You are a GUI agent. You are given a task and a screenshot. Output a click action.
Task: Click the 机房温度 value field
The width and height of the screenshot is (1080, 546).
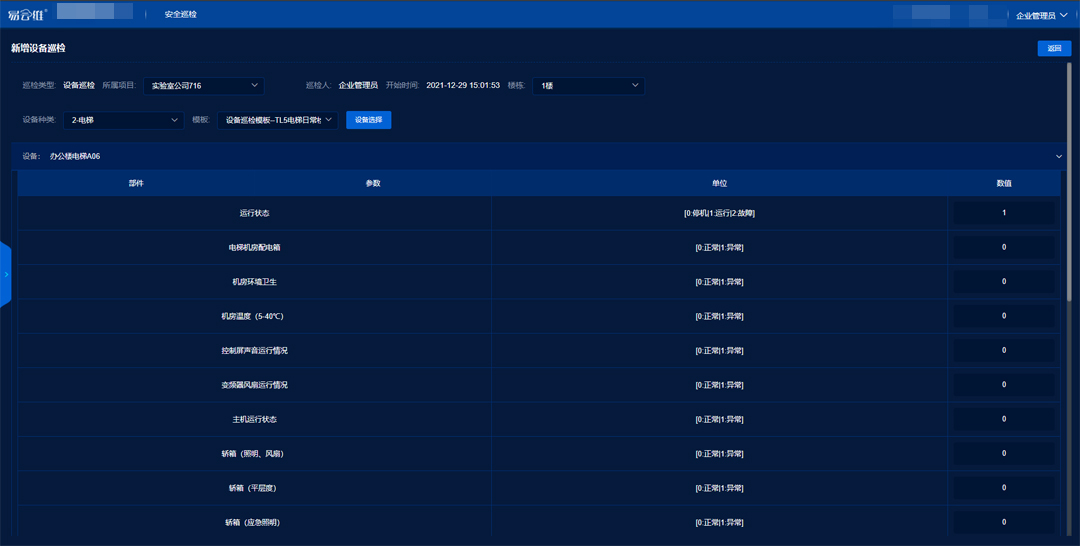pos(1004,316)
